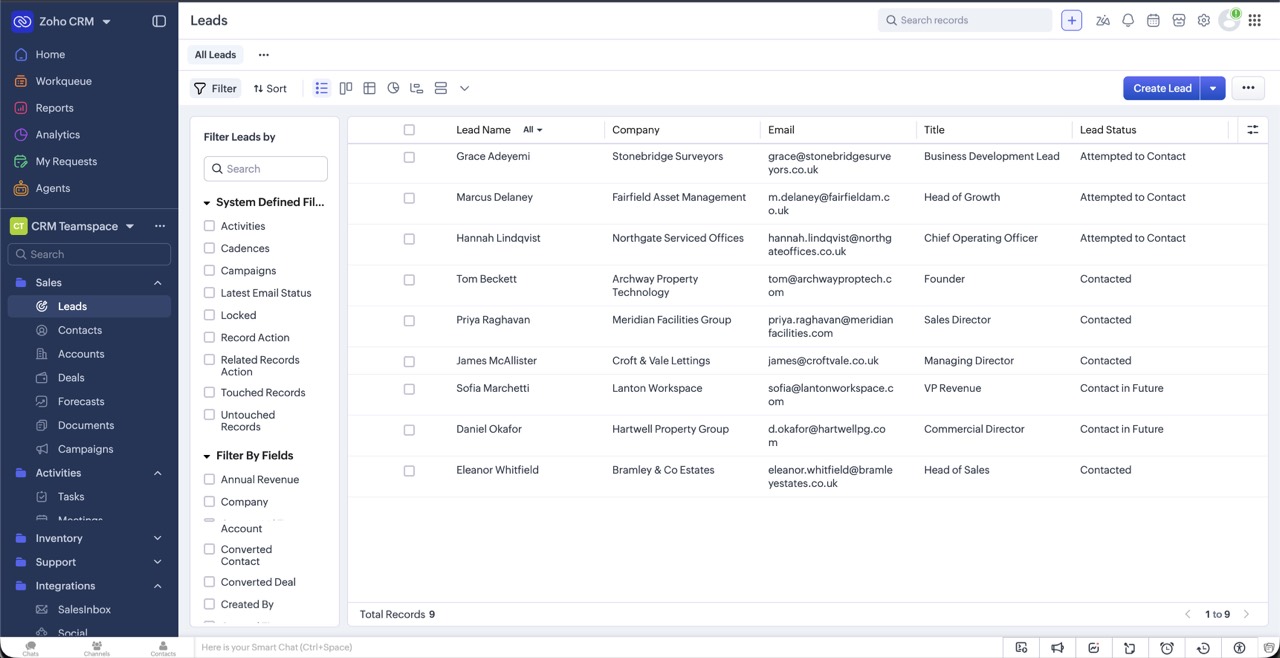
Task: Select the All Leads tab
Action: (x=215, y=55)
